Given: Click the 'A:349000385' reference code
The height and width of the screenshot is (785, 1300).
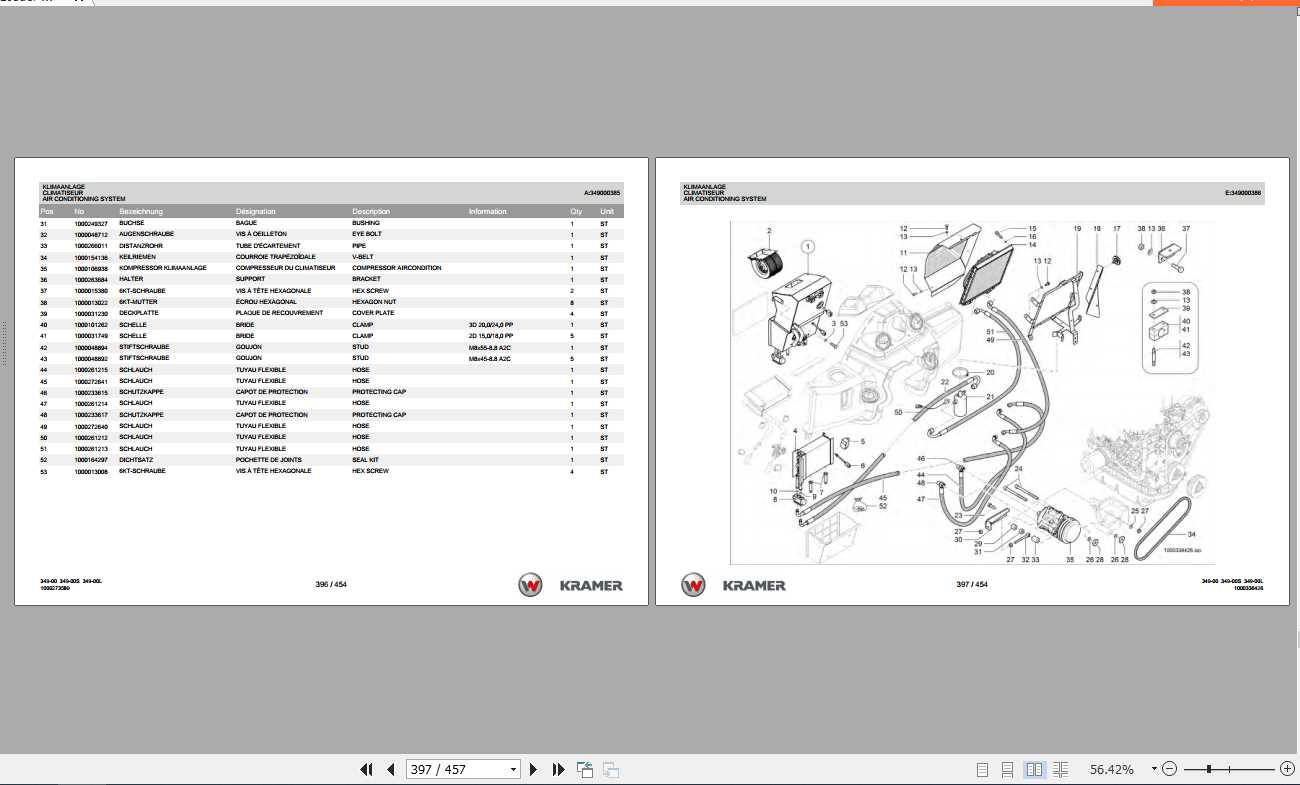Looking at the screenshot, I should (602, 193).
